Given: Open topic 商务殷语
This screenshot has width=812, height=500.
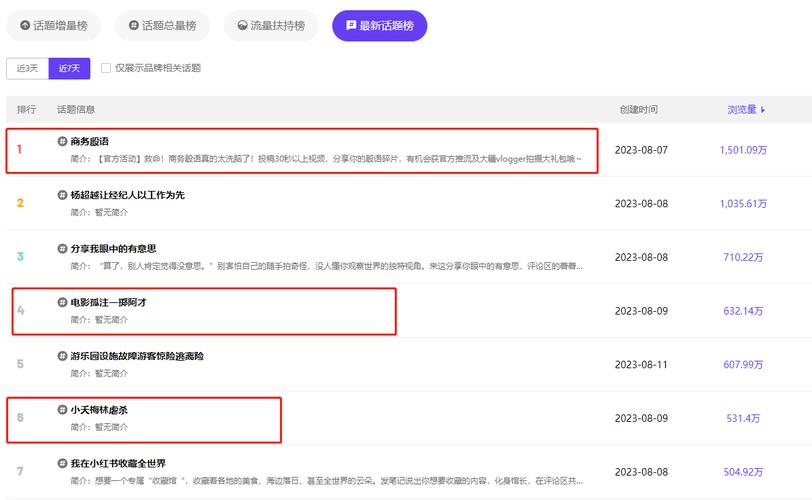Looking at the screenshot, I should click(x=90, y=141).
